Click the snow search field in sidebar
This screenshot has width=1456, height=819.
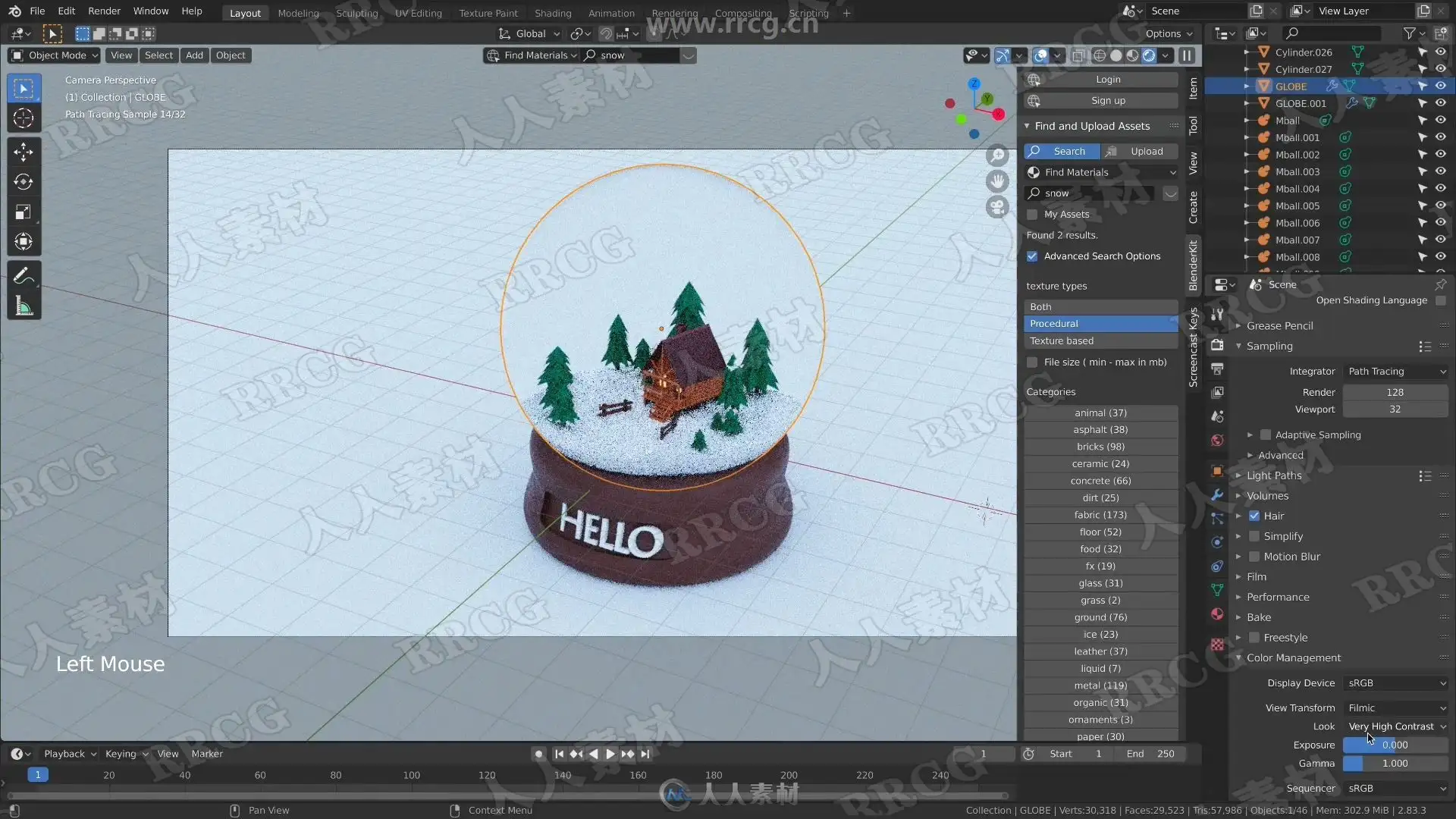(1092, 193)
